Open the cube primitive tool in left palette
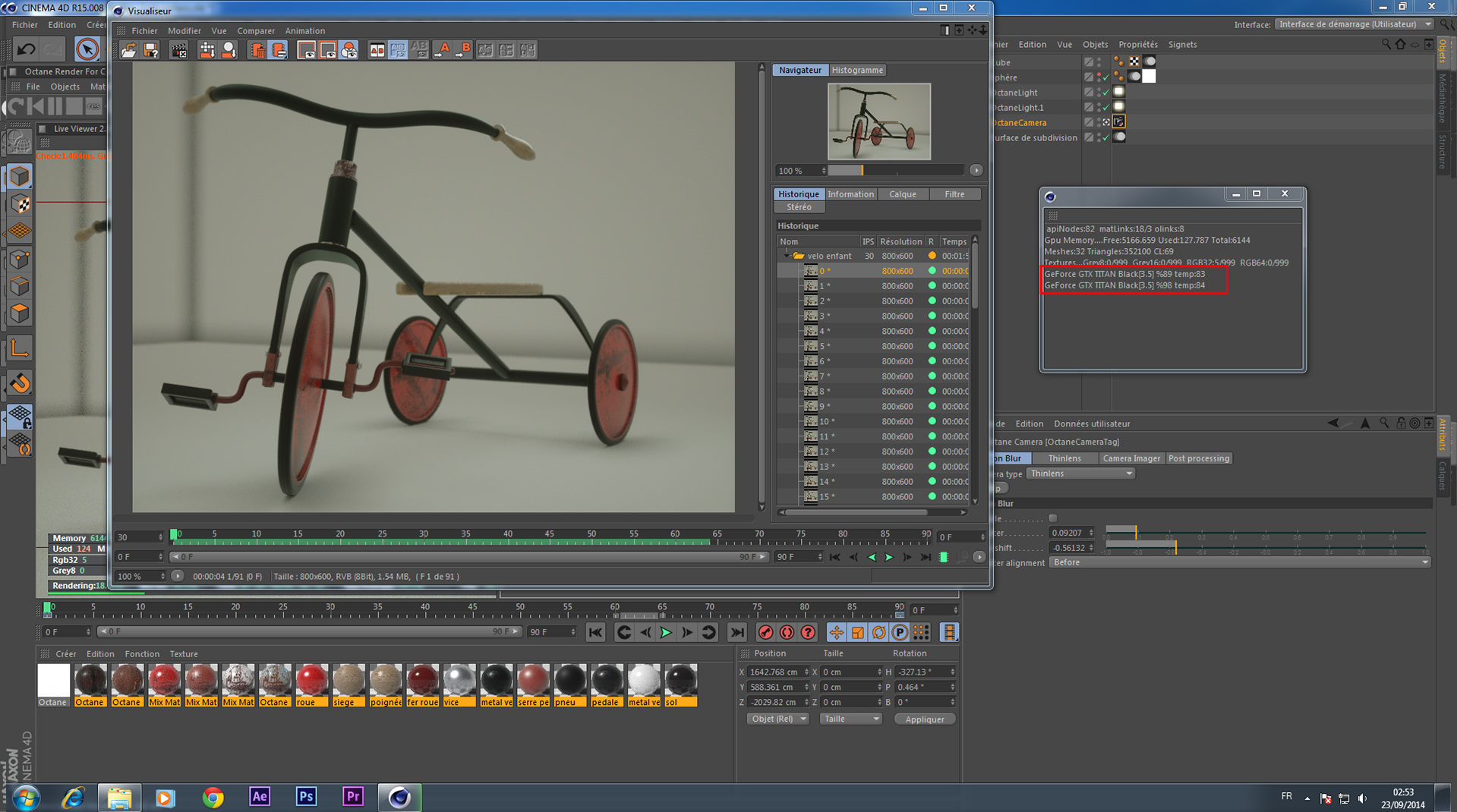 20,177
